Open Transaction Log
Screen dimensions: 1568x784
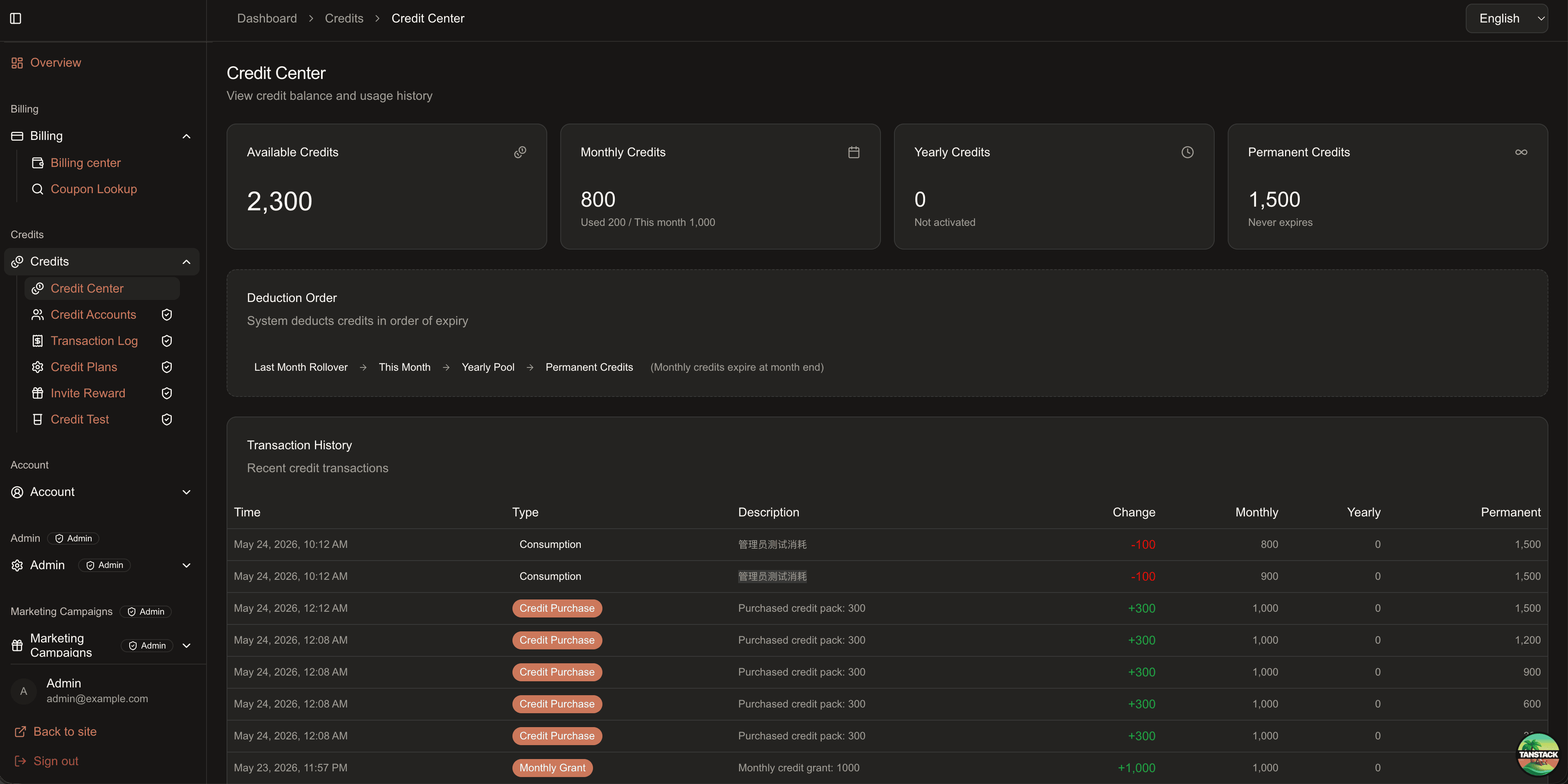pyautogui.click(x=94, y=340)
